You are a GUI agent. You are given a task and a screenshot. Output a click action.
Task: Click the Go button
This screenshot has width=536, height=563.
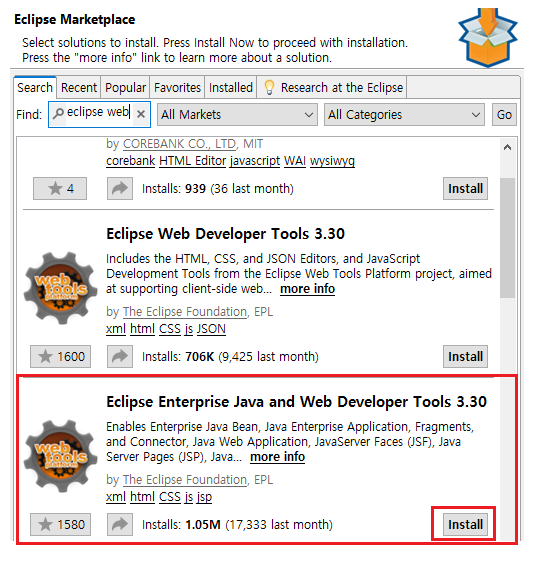(x=504, y=115)
